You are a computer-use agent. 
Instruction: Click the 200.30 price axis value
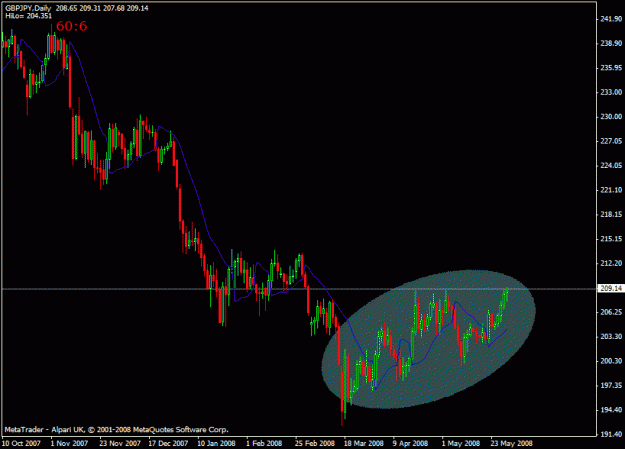tap(611, 361)
